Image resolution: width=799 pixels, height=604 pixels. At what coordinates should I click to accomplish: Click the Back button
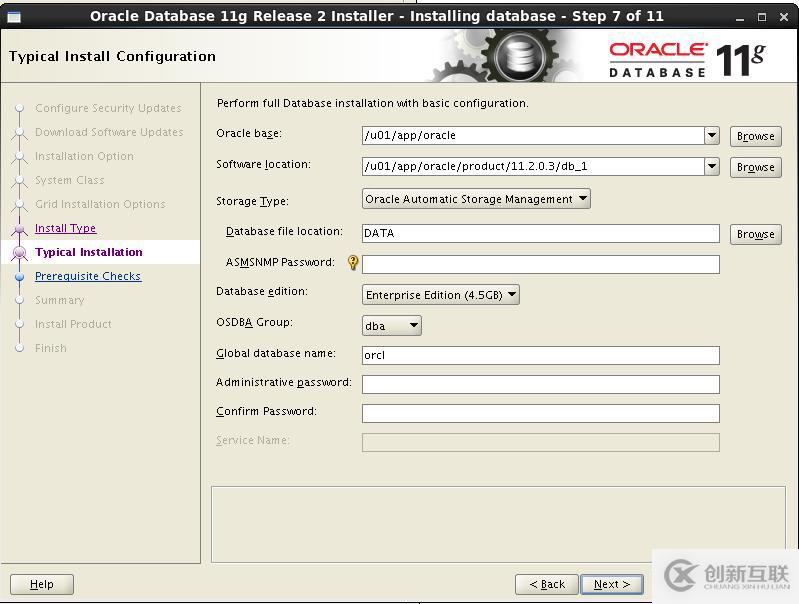(547, 584)
